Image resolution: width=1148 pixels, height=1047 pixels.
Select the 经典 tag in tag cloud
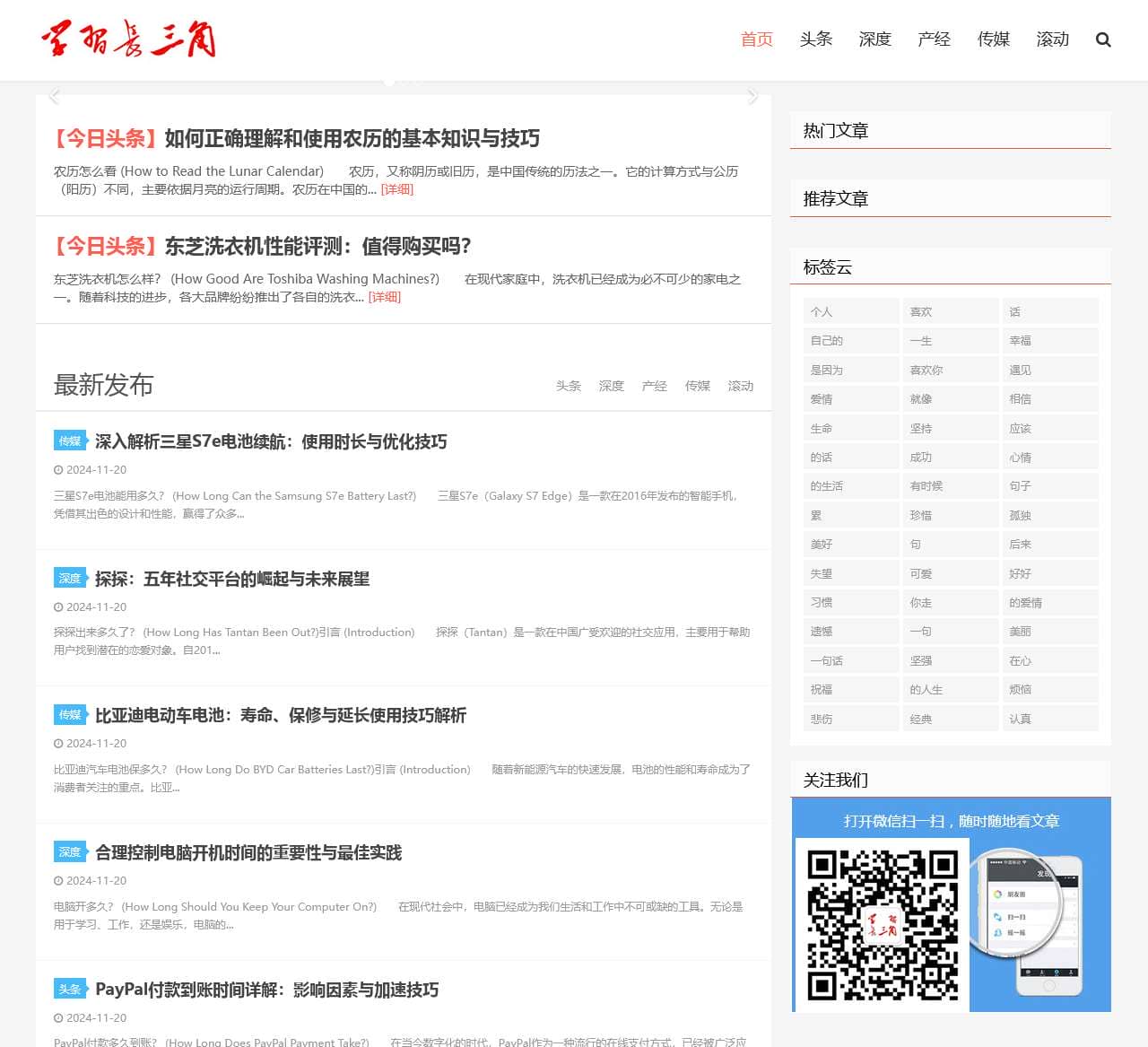(x=951, y=719)
